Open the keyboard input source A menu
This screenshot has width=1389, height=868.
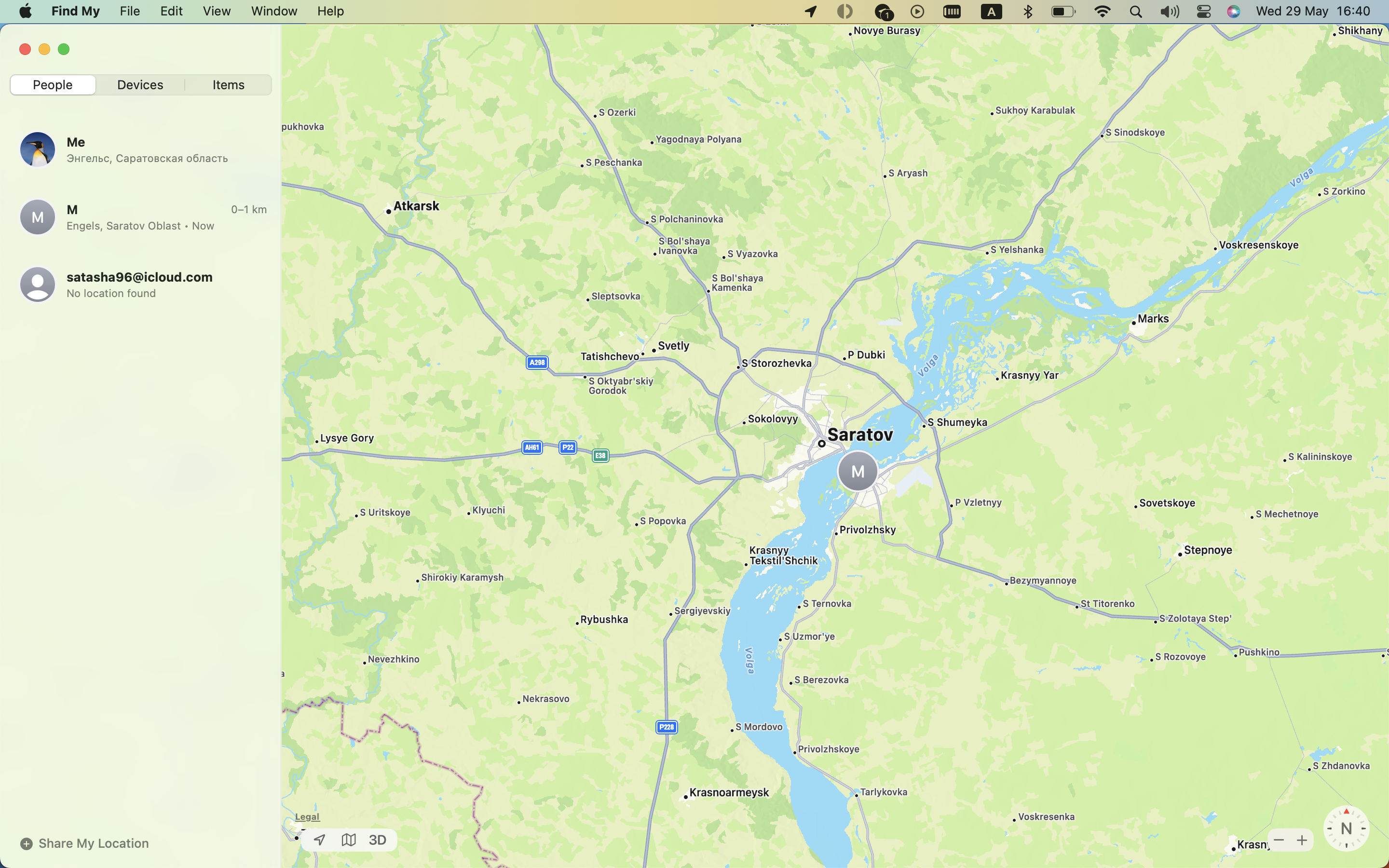(991, 11)
